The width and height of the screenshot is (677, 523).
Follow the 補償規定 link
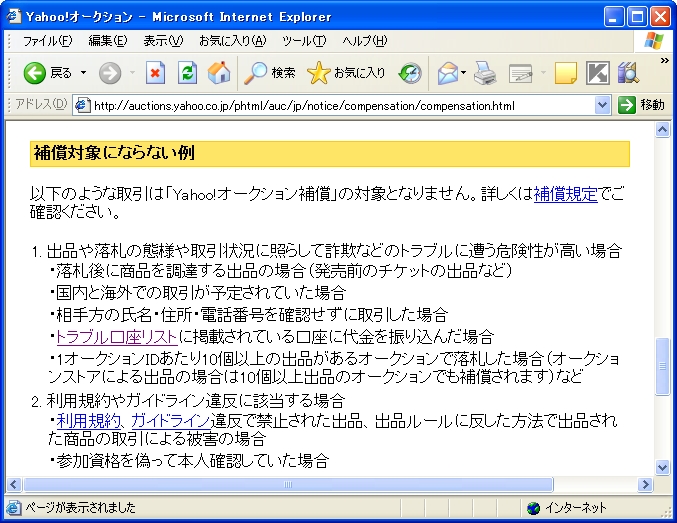566,194
